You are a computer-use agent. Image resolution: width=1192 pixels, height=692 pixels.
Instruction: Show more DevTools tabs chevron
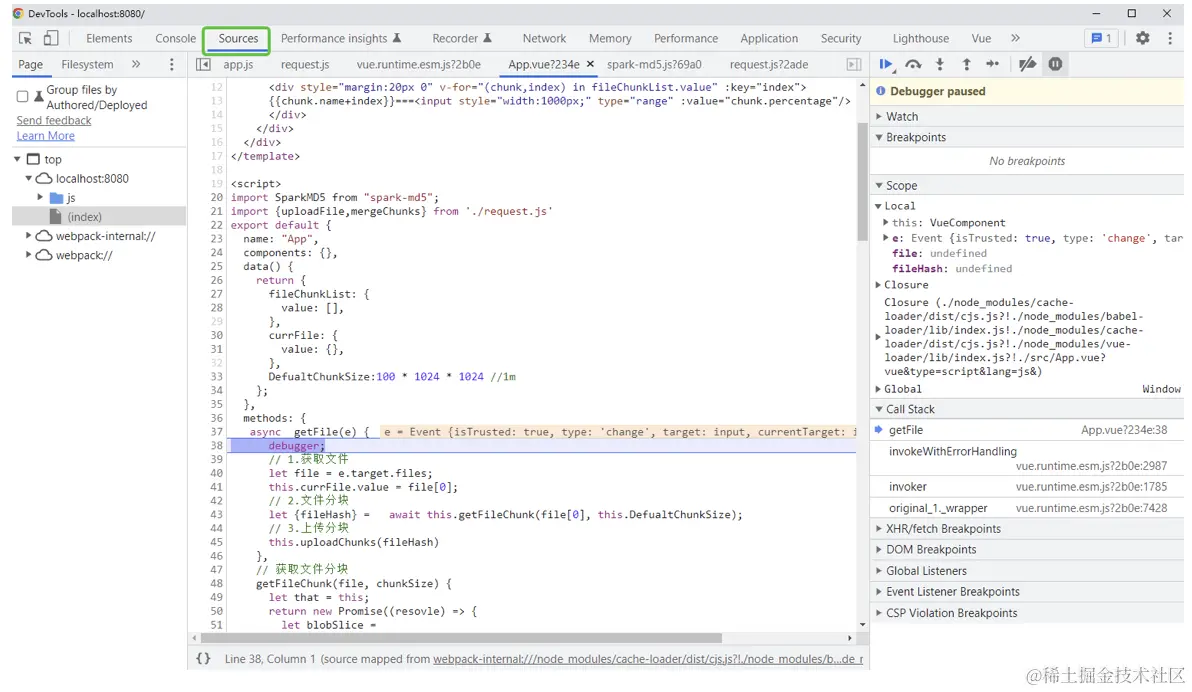(1015, 38)
